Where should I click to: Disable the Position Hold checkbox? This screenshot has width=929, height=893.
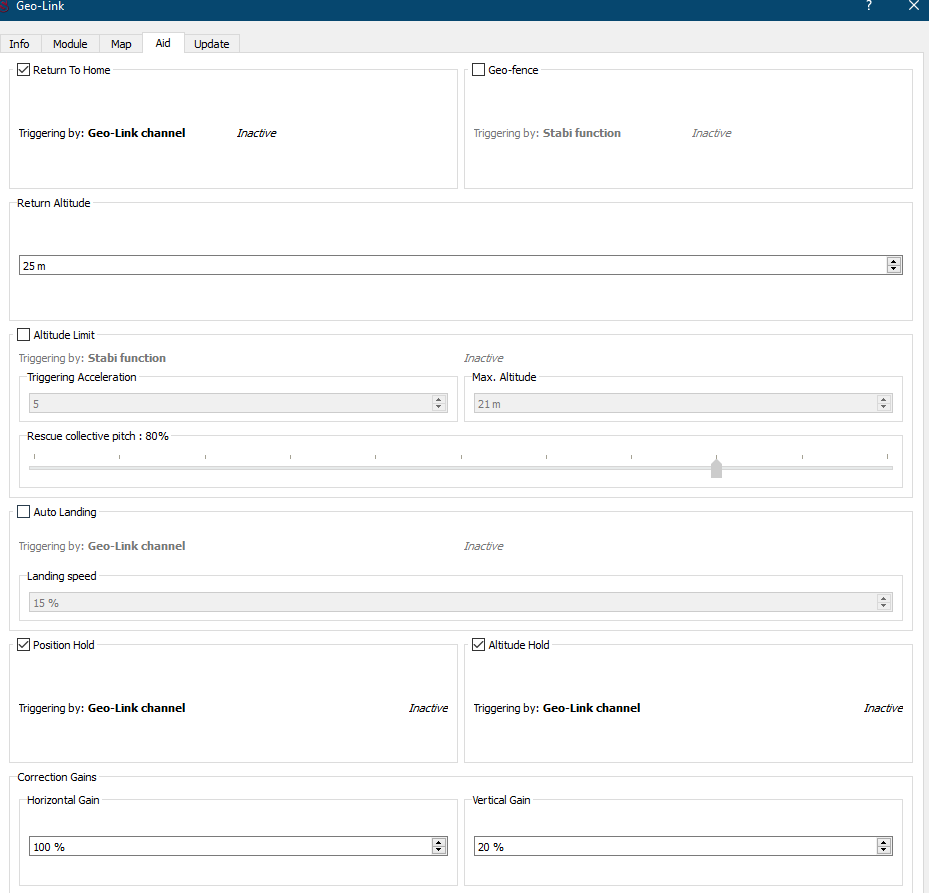(x=24, y=645)
